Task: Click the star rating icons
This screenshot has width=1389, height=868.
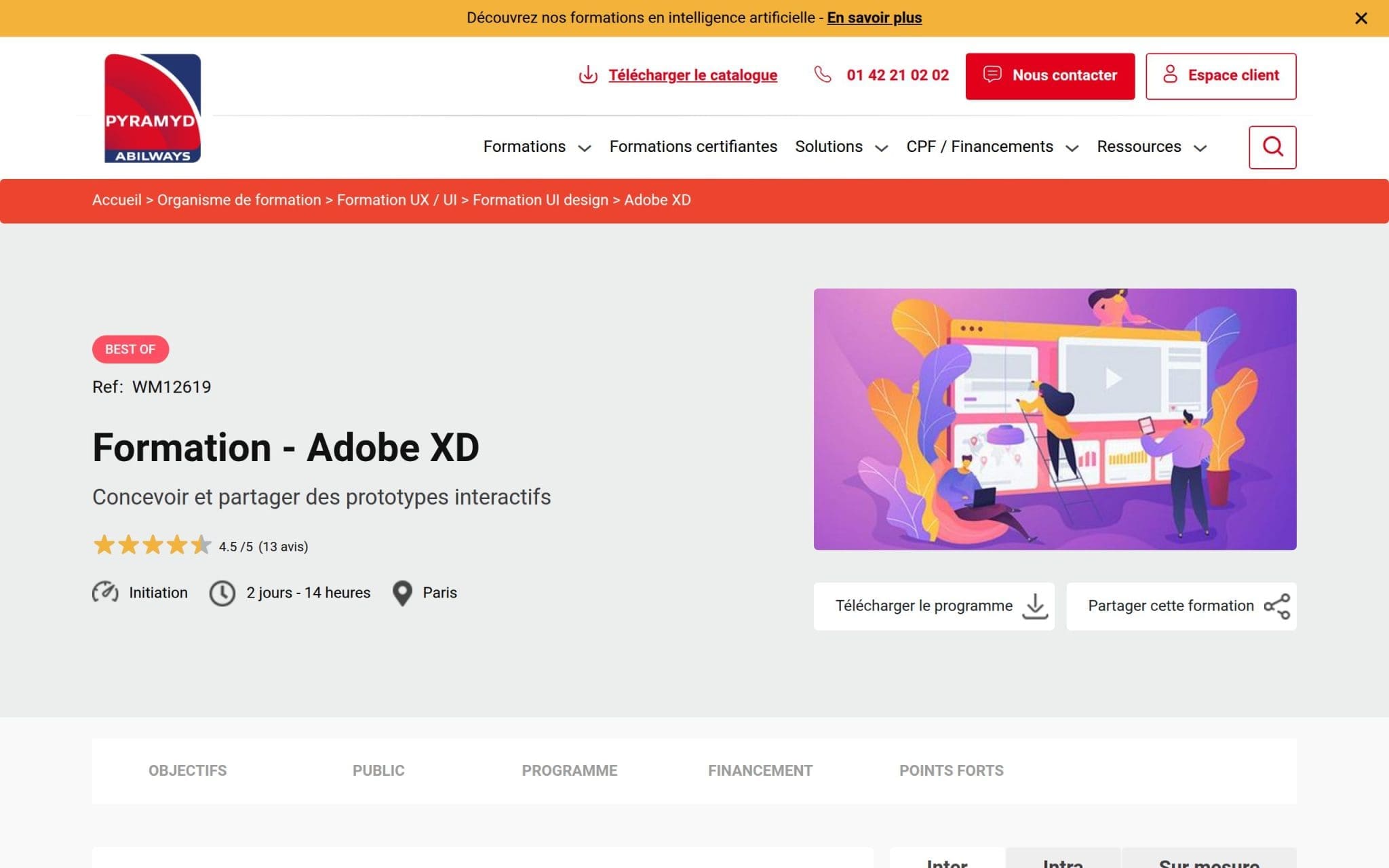Action: (153, 545)
